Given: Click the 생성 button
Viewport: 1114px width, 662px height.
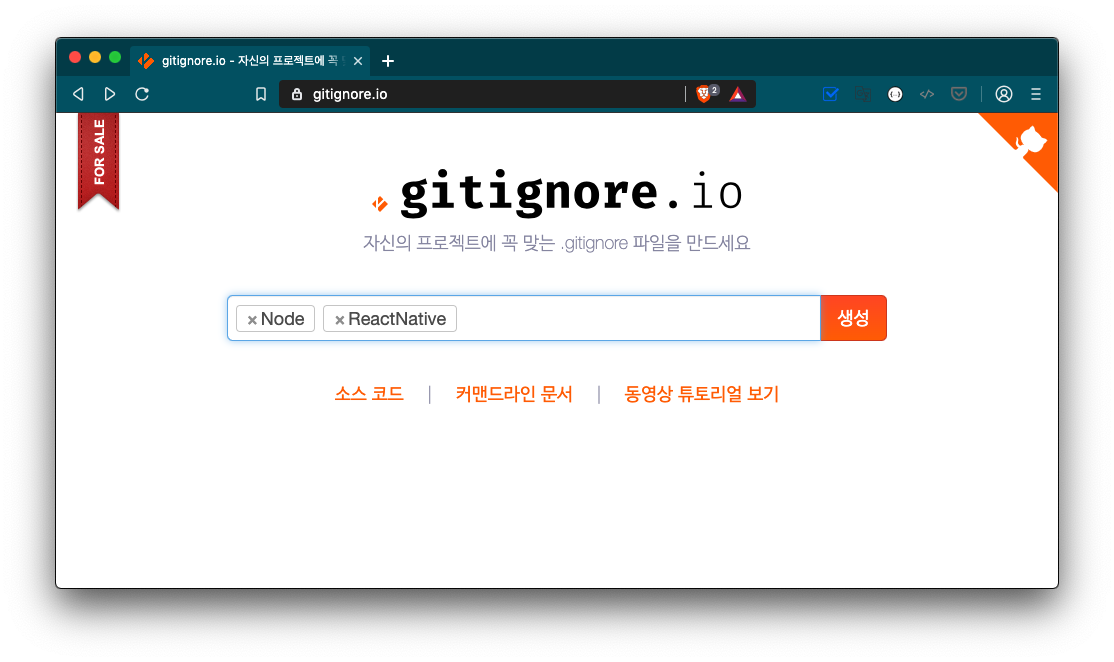Looking at the screenshot, I should pos(853,318).
